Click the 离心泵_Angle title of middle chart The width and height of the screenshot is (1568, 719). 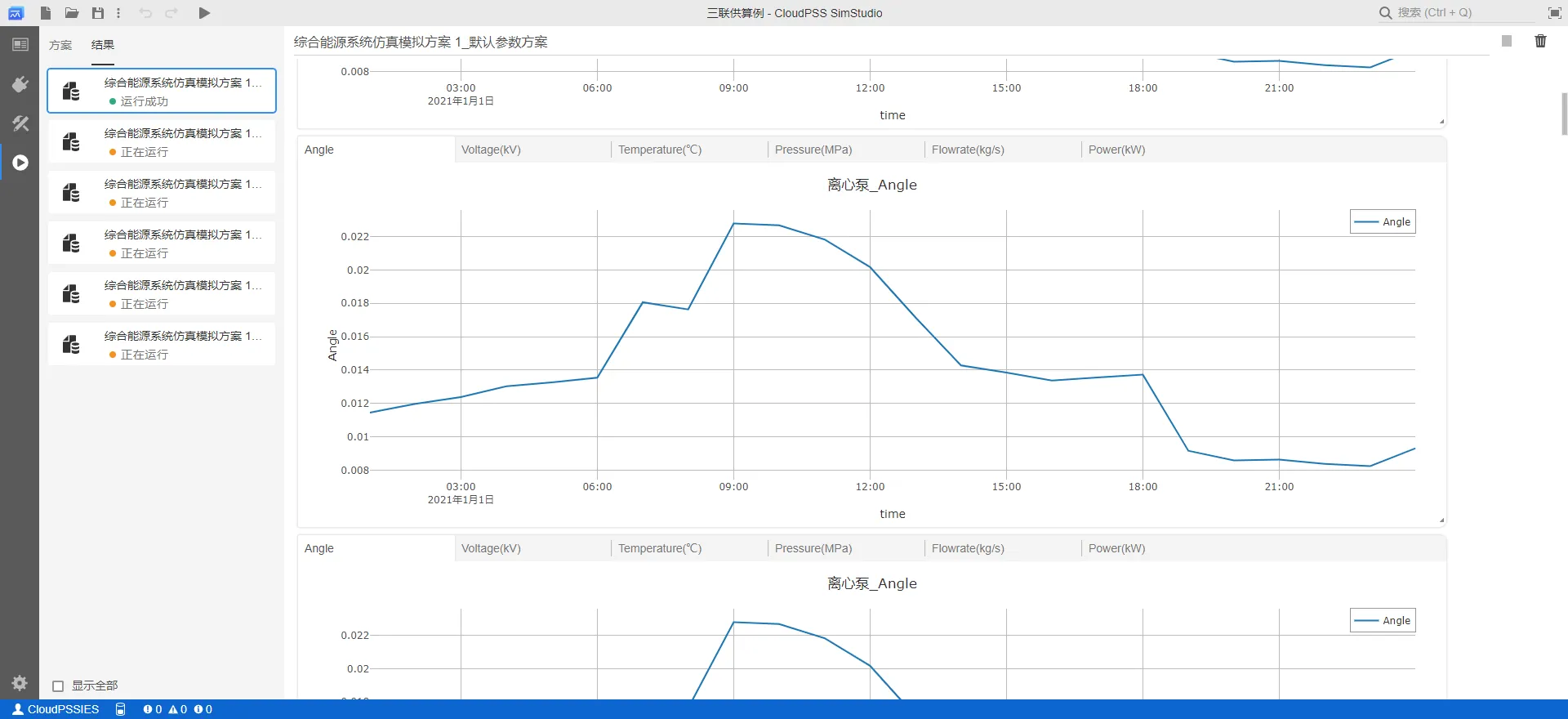(872, 185)
